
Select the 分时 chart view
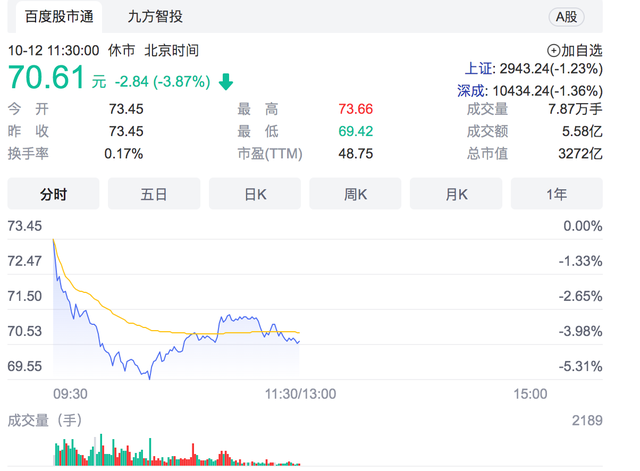pyautogui.click(x=54, y=194)
